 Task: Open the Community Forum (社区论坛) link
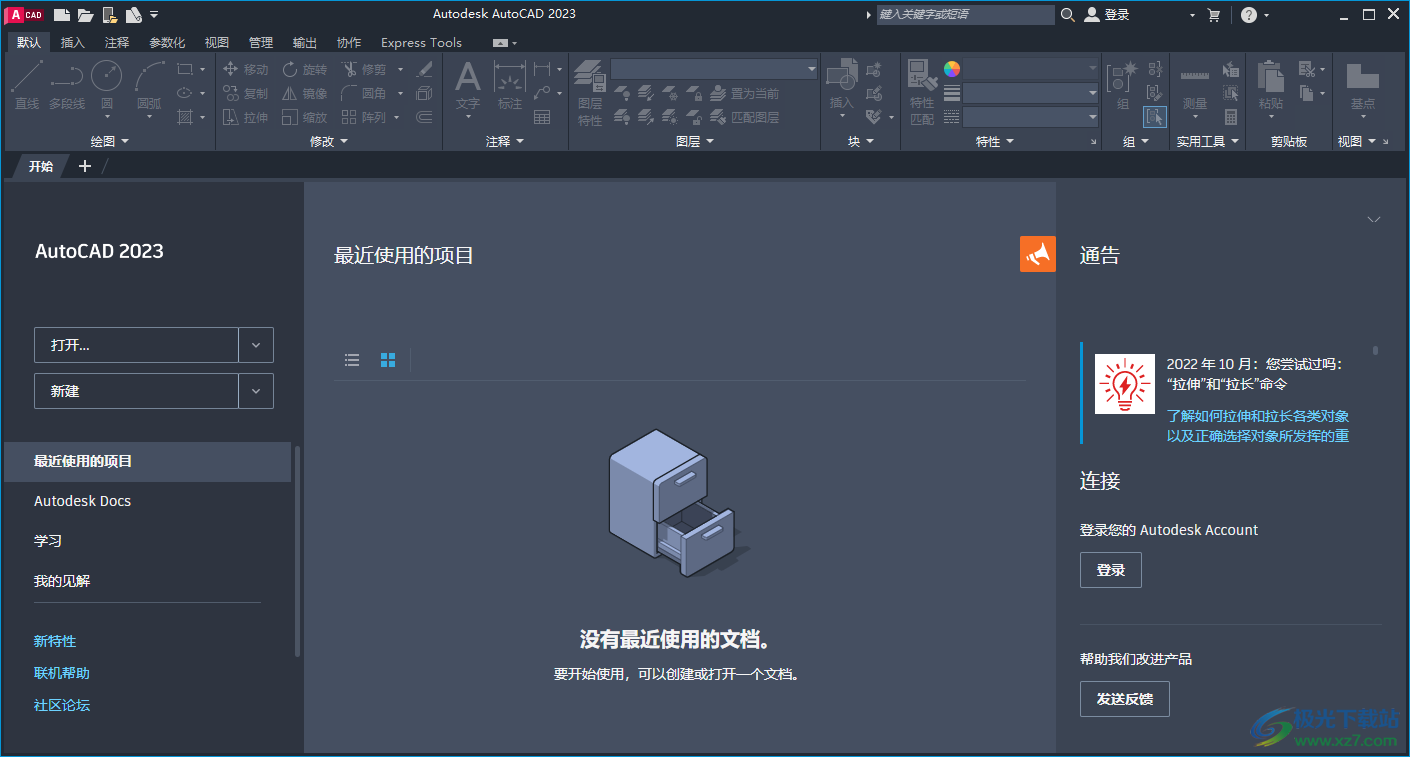click(x=62, y=705)
